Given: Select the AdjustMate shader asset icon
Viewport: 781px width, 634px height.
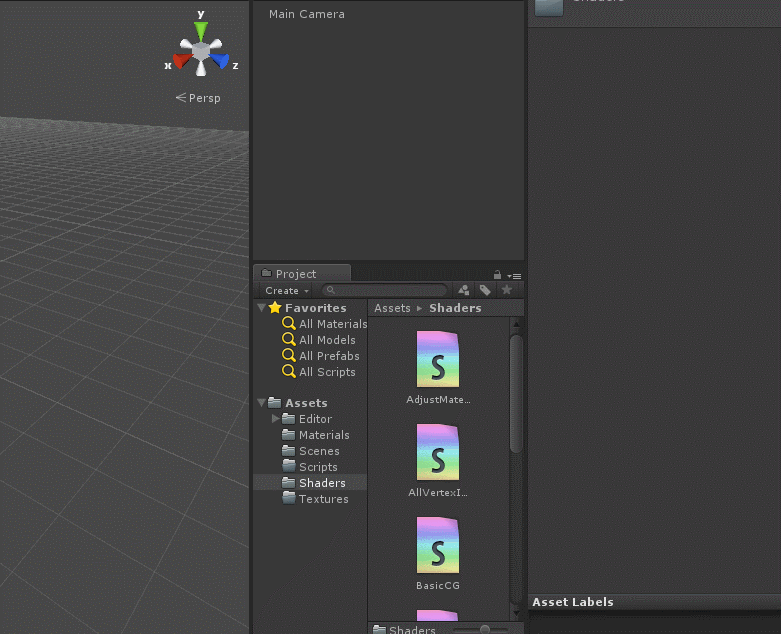Looking at the screenshot, I should 437,360.
